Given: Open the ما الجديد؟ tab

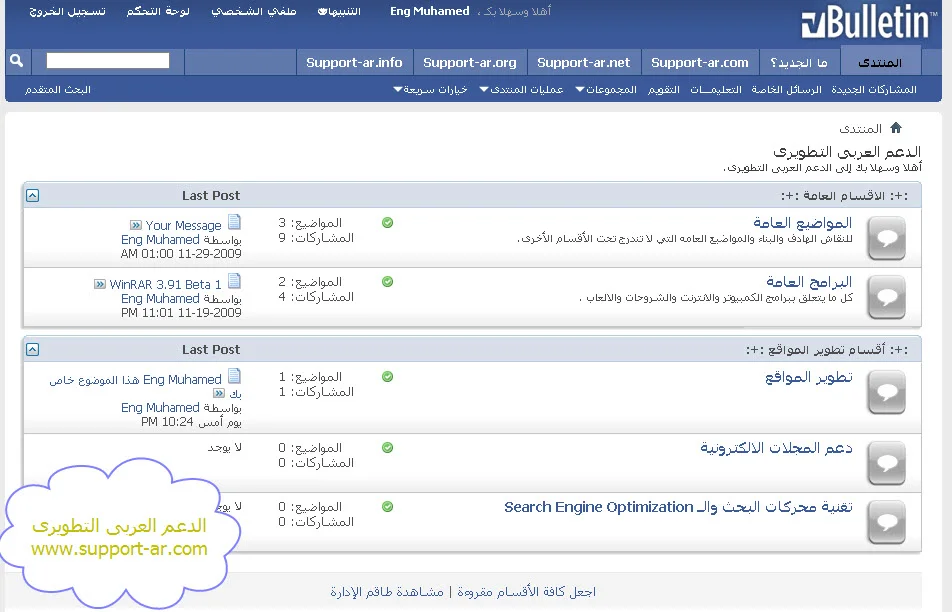Looking at the screenshot, I should pos(798,62).
